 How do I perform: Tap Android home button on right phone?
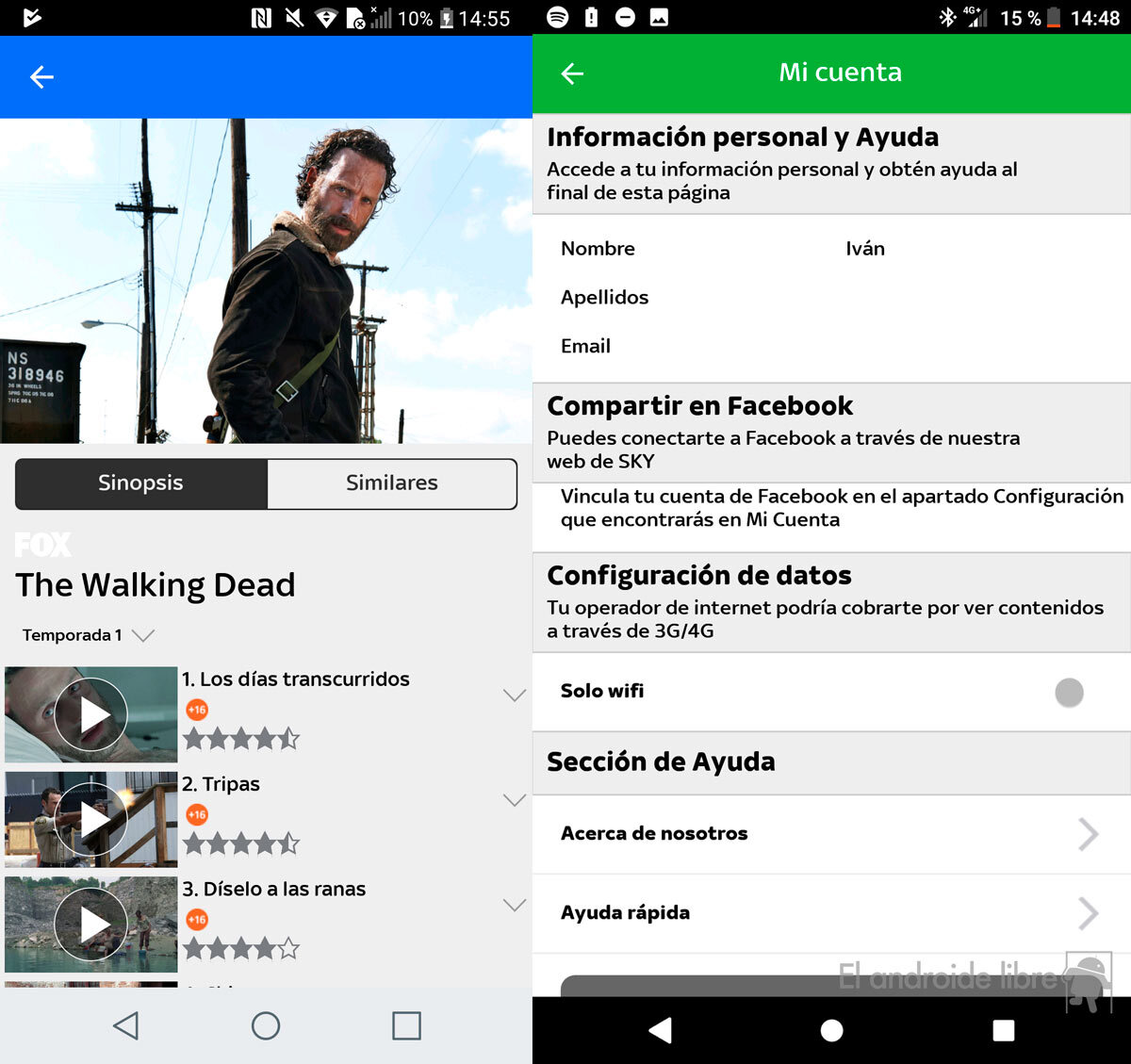pyautogui.click(x=831, y=1030)
